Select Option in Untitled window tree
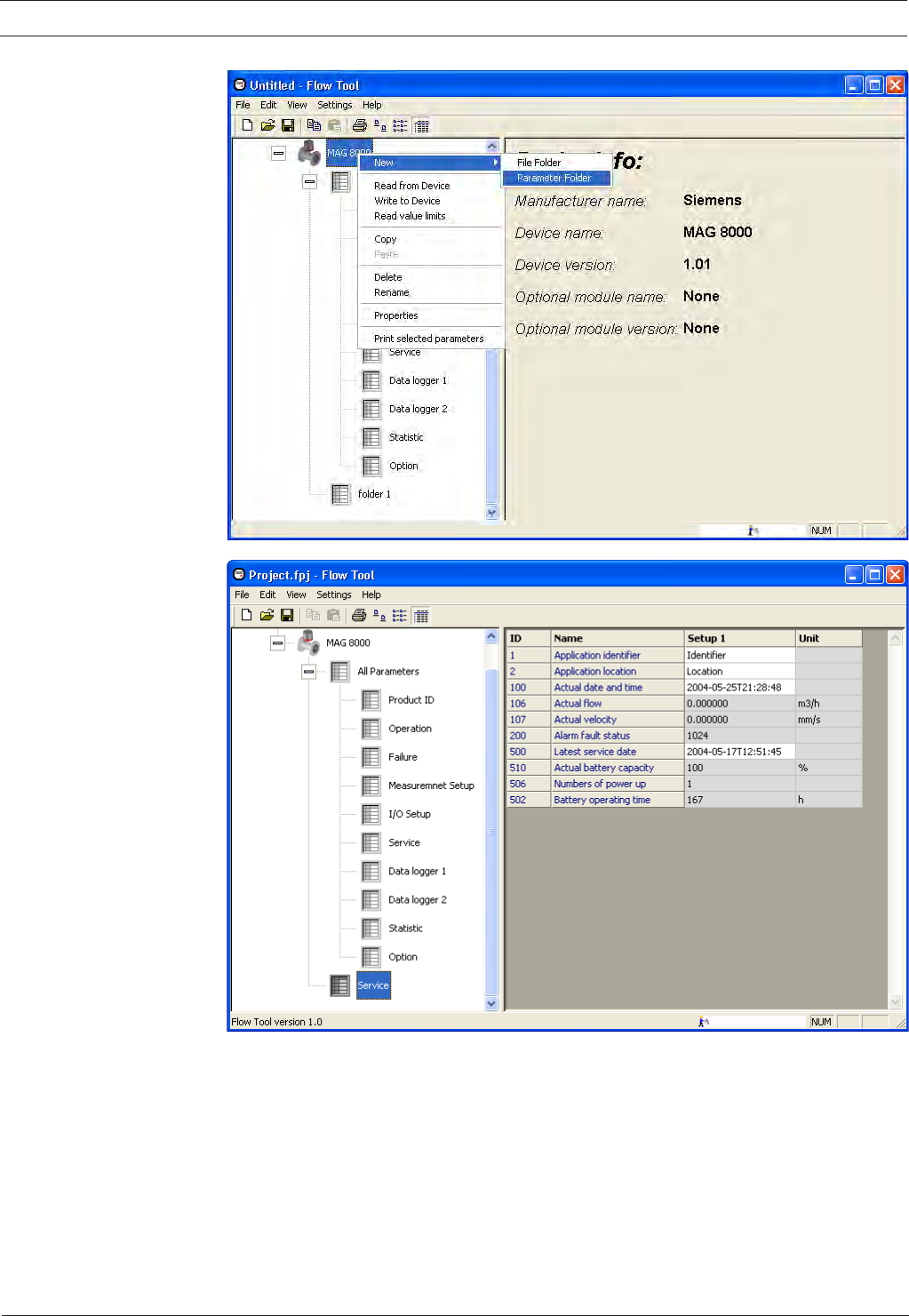Viewport: 909px width, 1316px height. coord(403,466)
